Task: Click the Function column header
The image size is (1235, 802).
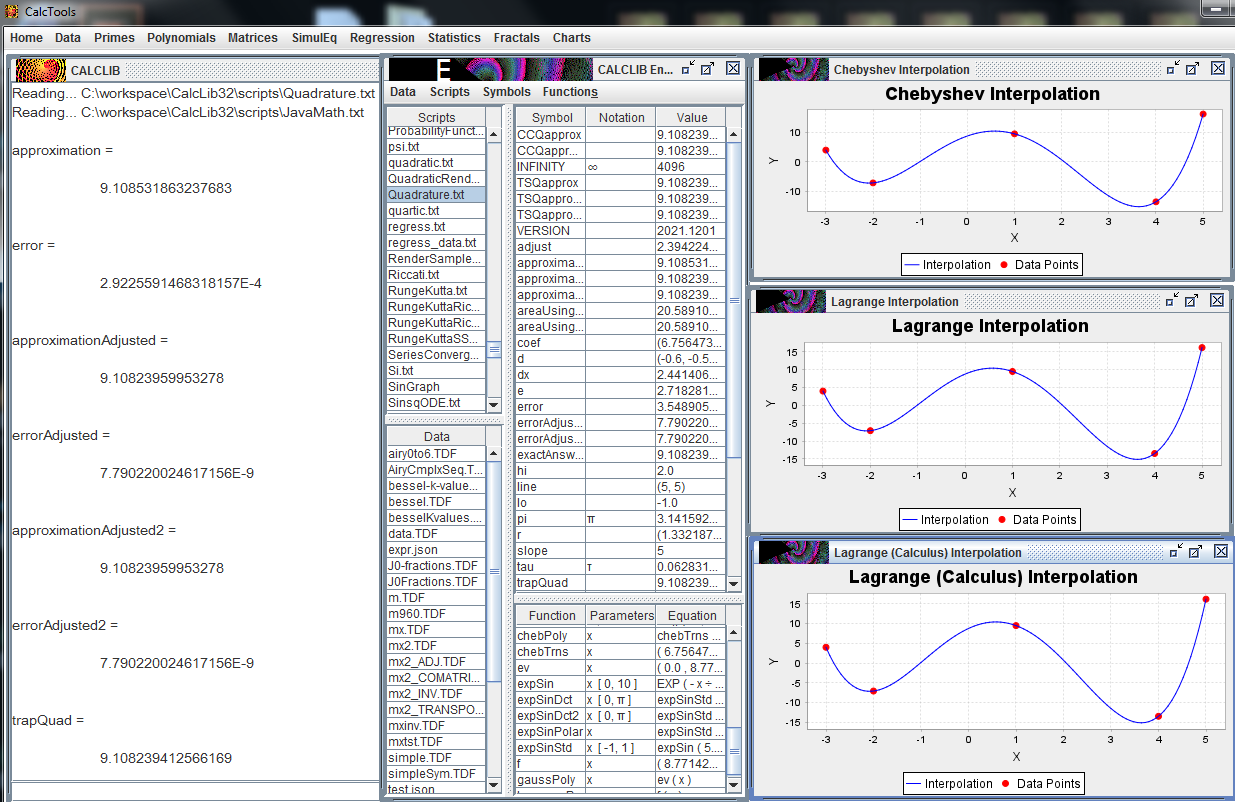Action: 552,615
